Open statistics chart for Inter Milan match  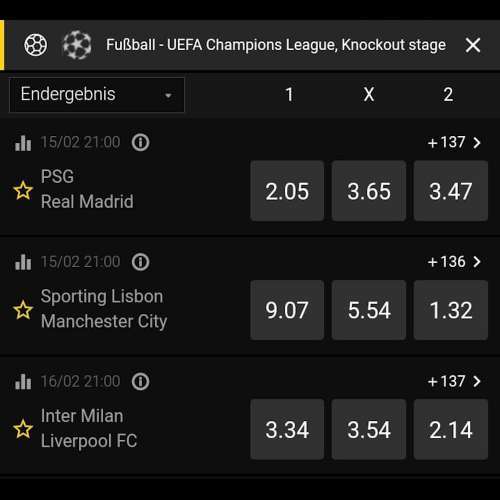23,381
